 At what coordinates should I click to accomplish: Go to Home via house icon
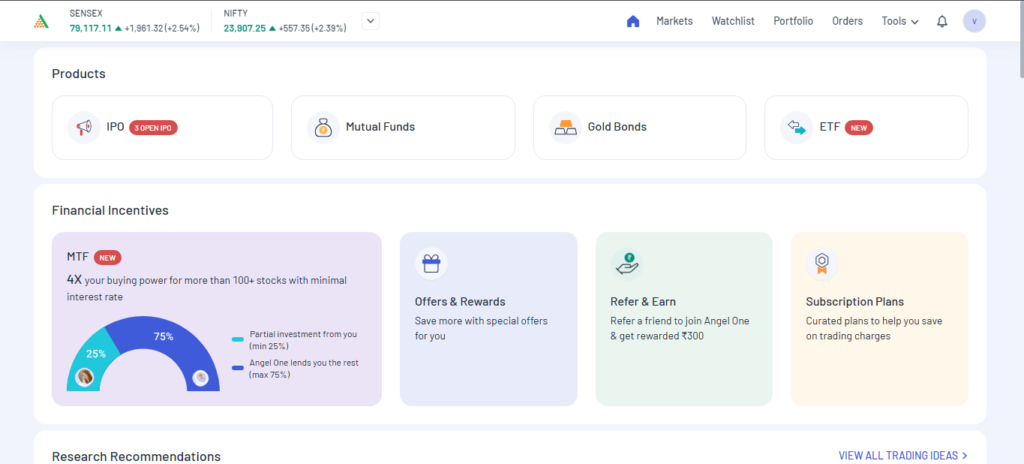coord(633,22)
